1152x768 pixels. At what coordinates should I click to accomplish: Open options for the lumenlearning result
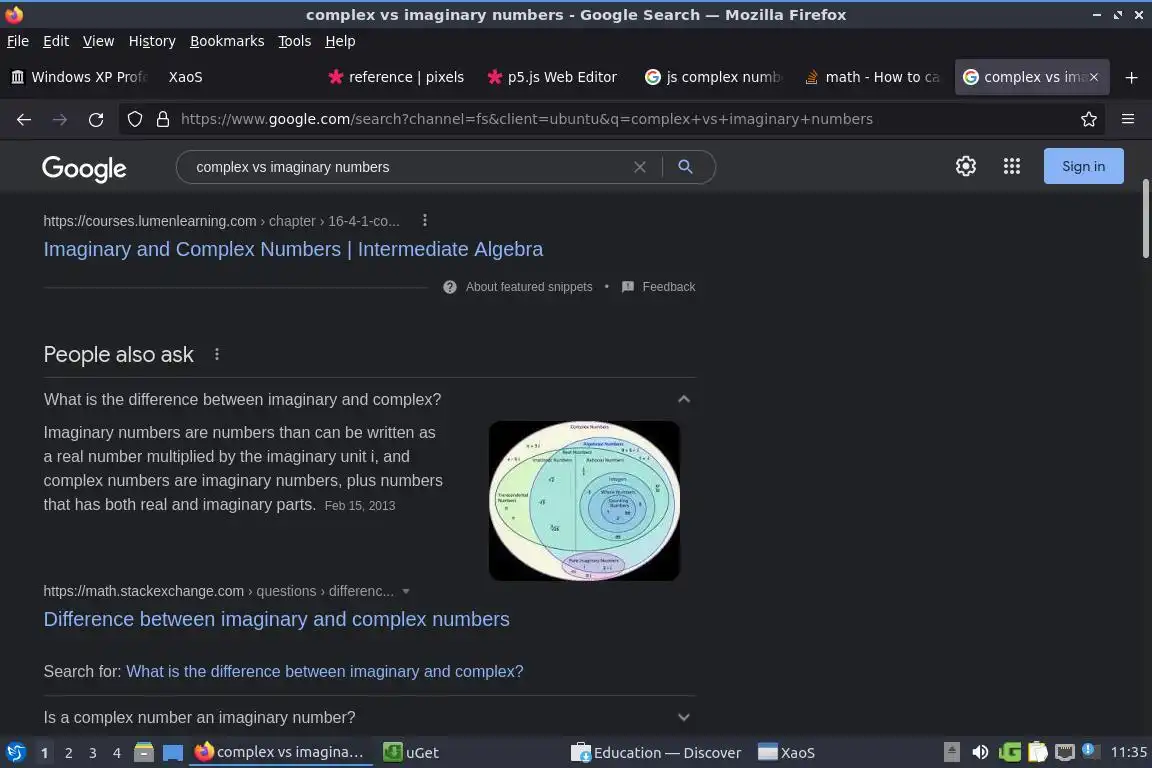(x=425, y=220)
